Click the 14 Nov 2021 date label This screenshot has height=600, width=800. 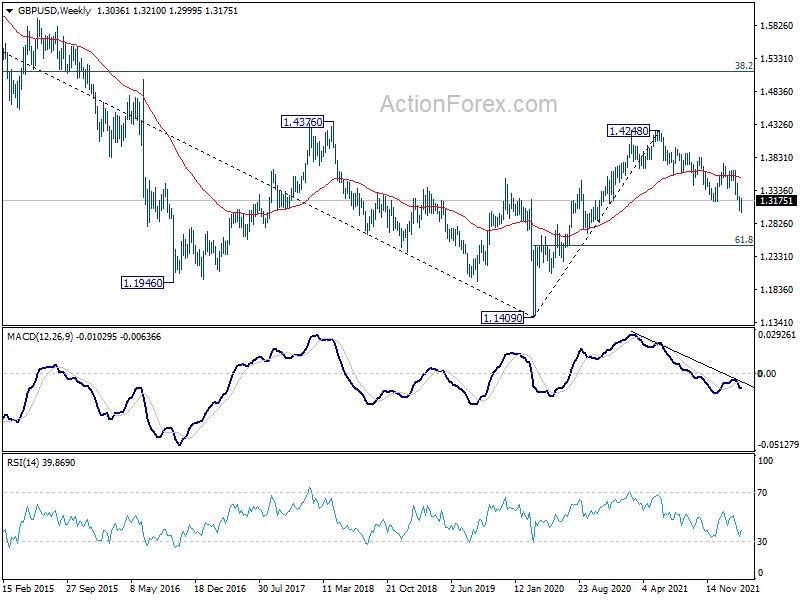pyautogui.click(x=732, y=588)
